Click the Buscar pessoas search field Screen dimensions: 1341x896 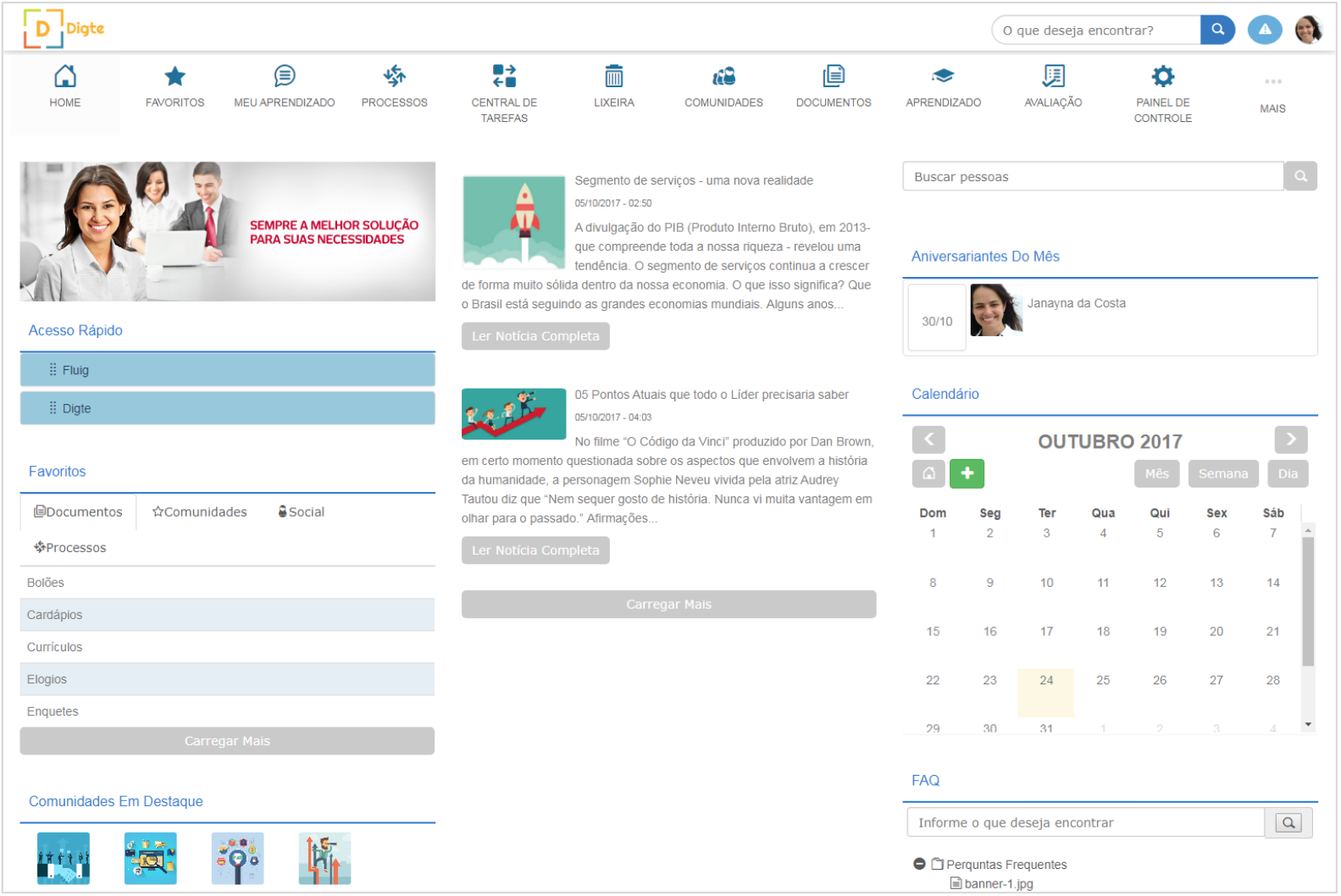point(1093,177)
